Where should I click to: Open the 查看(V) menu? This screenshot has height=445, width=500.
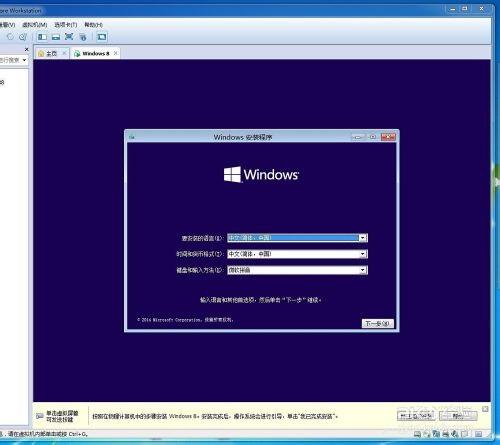coord(7,25)
